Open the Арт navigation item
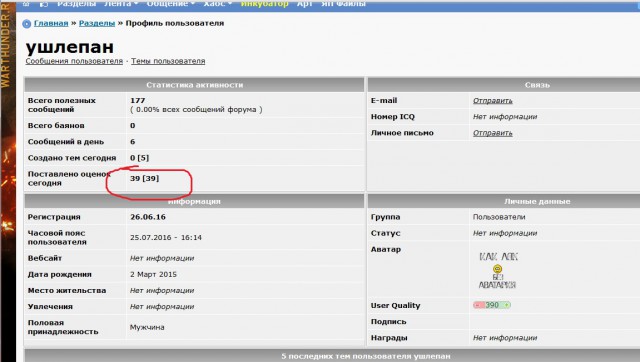640x362 pixels. point(304,4)
